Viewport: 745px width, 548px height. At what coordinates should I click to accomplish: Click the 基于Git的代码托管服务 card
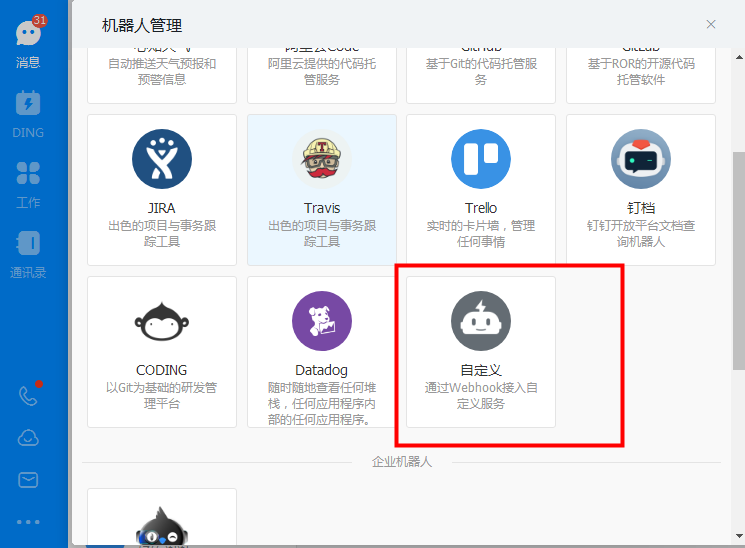481,75
